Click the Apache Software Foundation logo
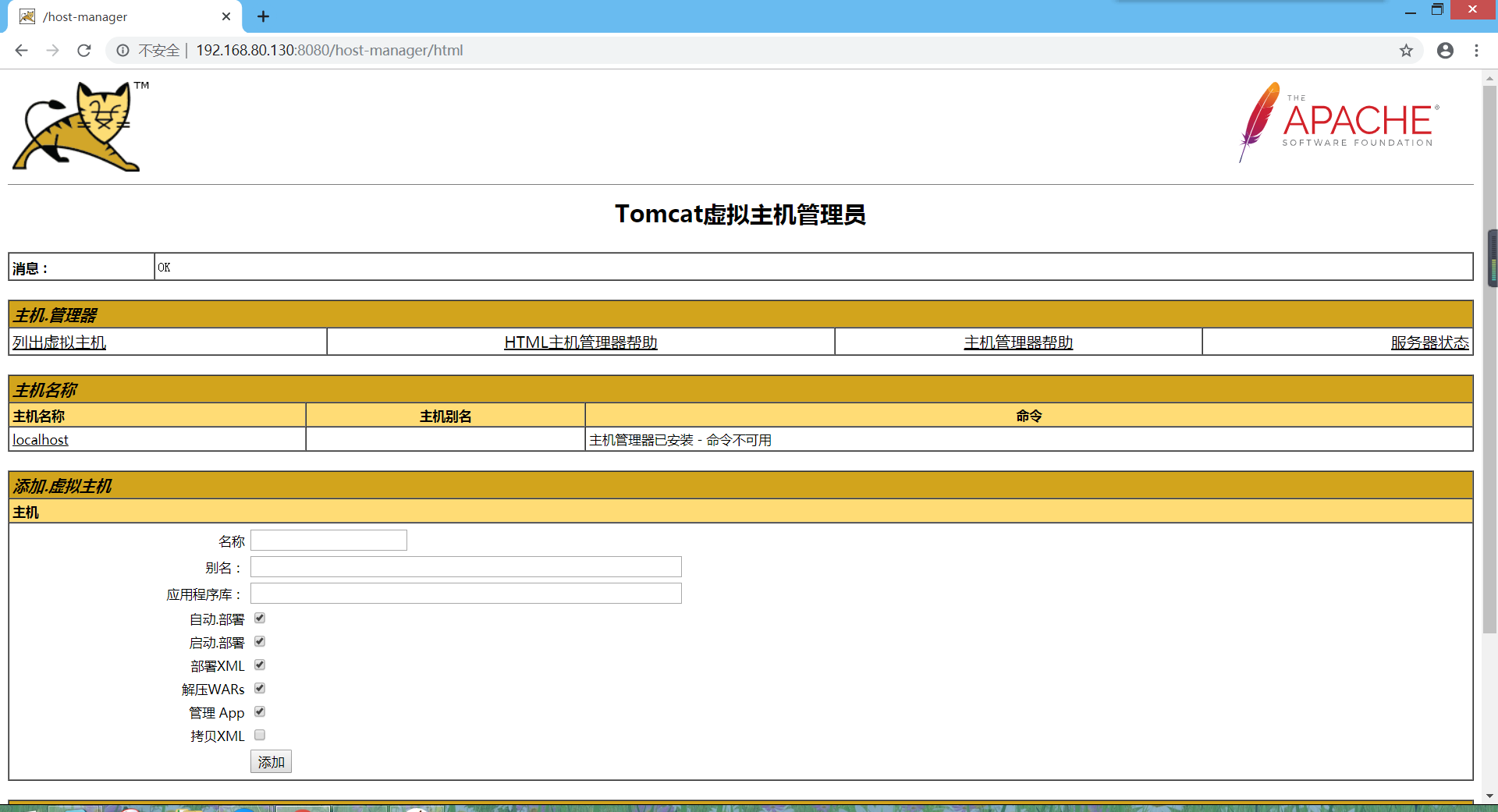 1339,122
